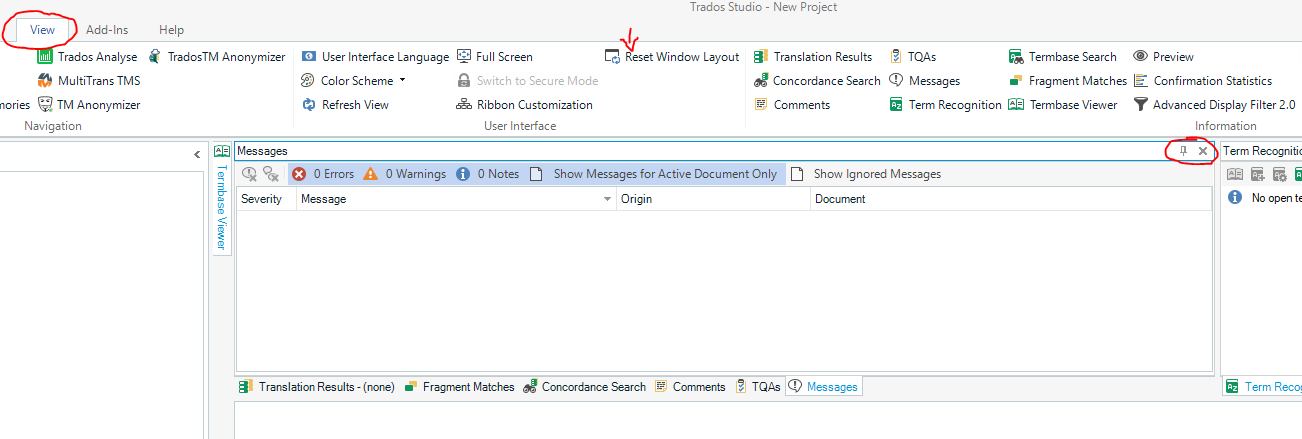Show the Translation Results window
This screenshot has width=1302, height=439.
tap(812, 57)
